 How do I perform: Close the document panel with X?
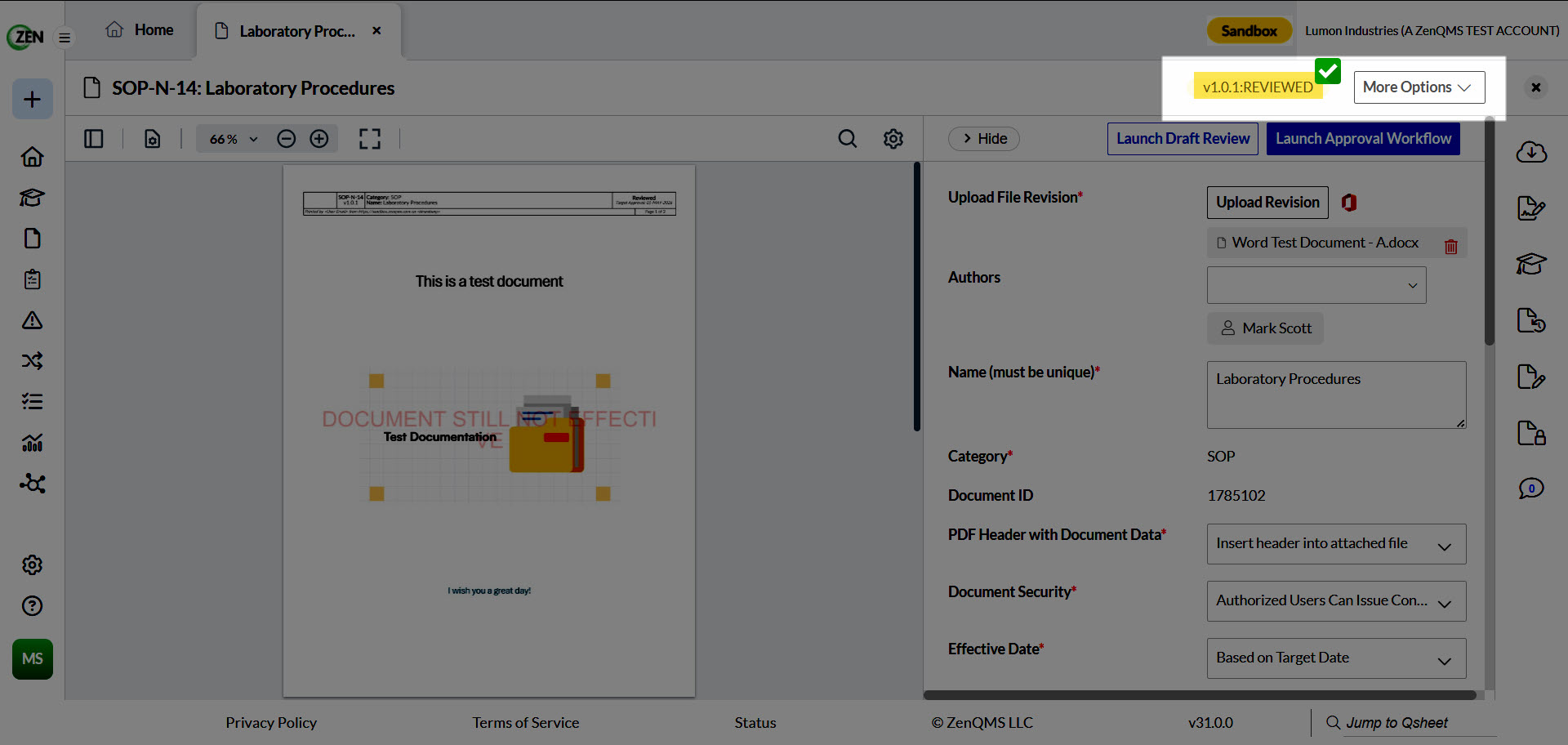[x=1536, y=87]
